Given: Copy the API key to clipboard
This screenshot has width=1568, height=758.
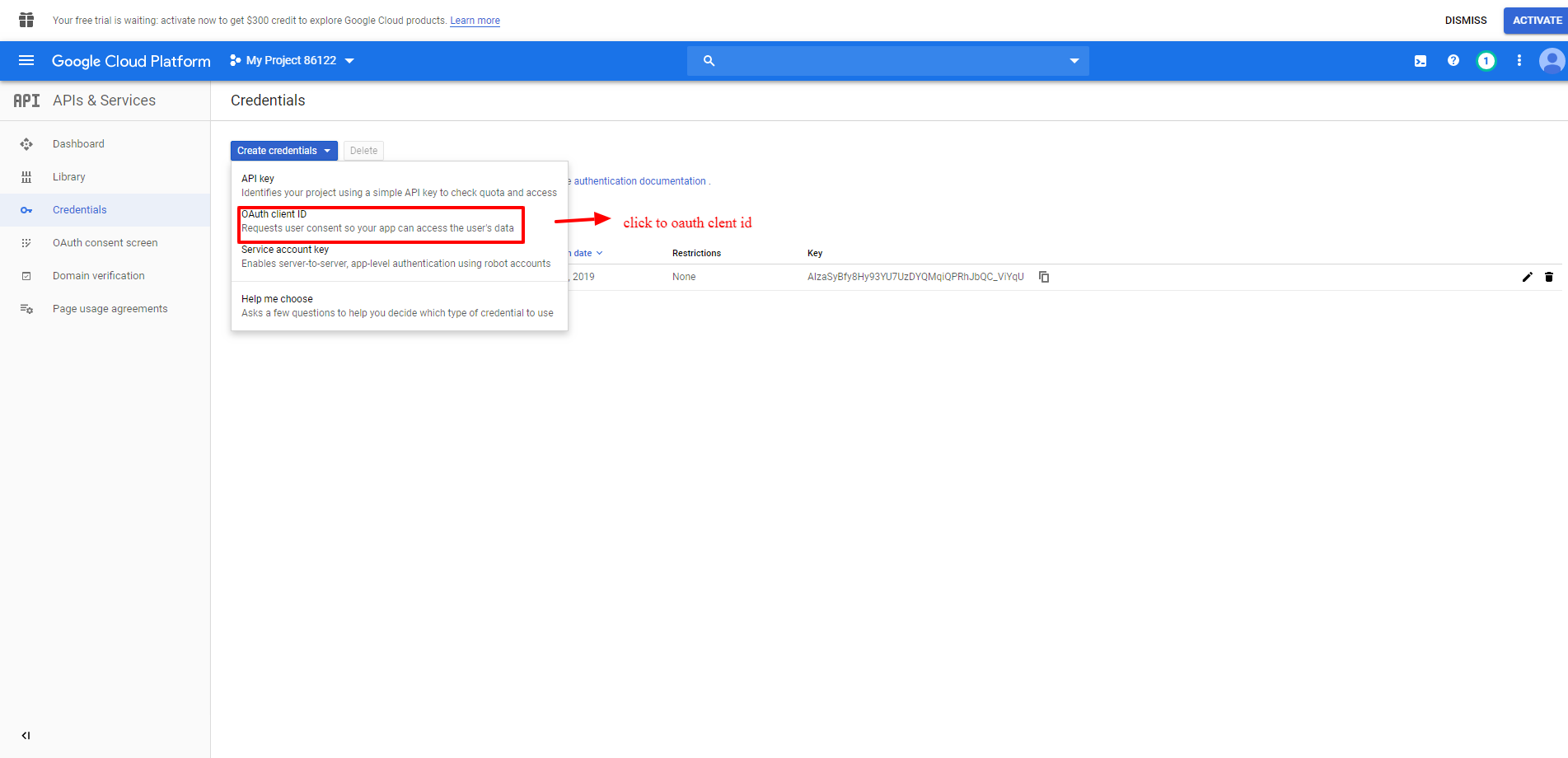Looking at the screenshot, I should click(x=1044, y=277).
